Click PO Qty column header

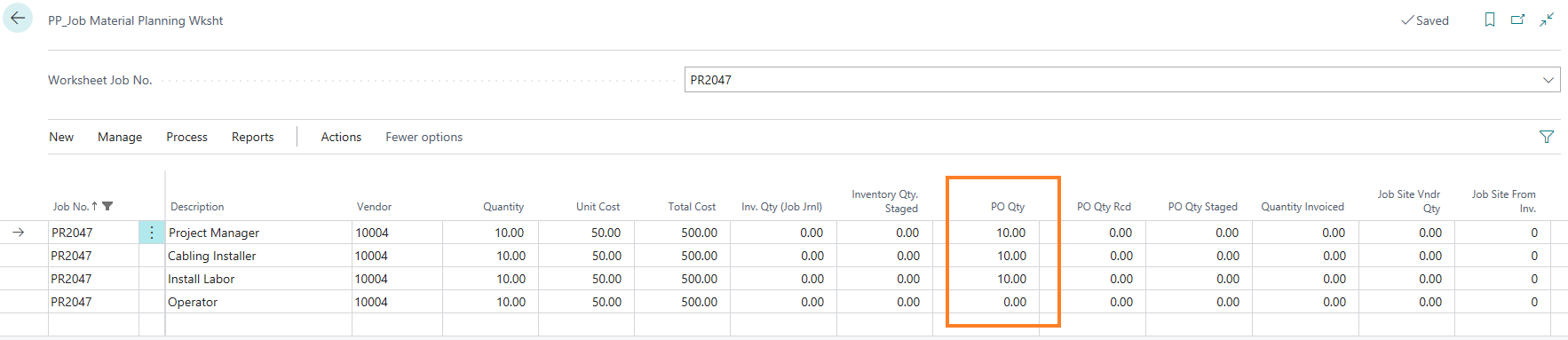tap(1008, 207)
